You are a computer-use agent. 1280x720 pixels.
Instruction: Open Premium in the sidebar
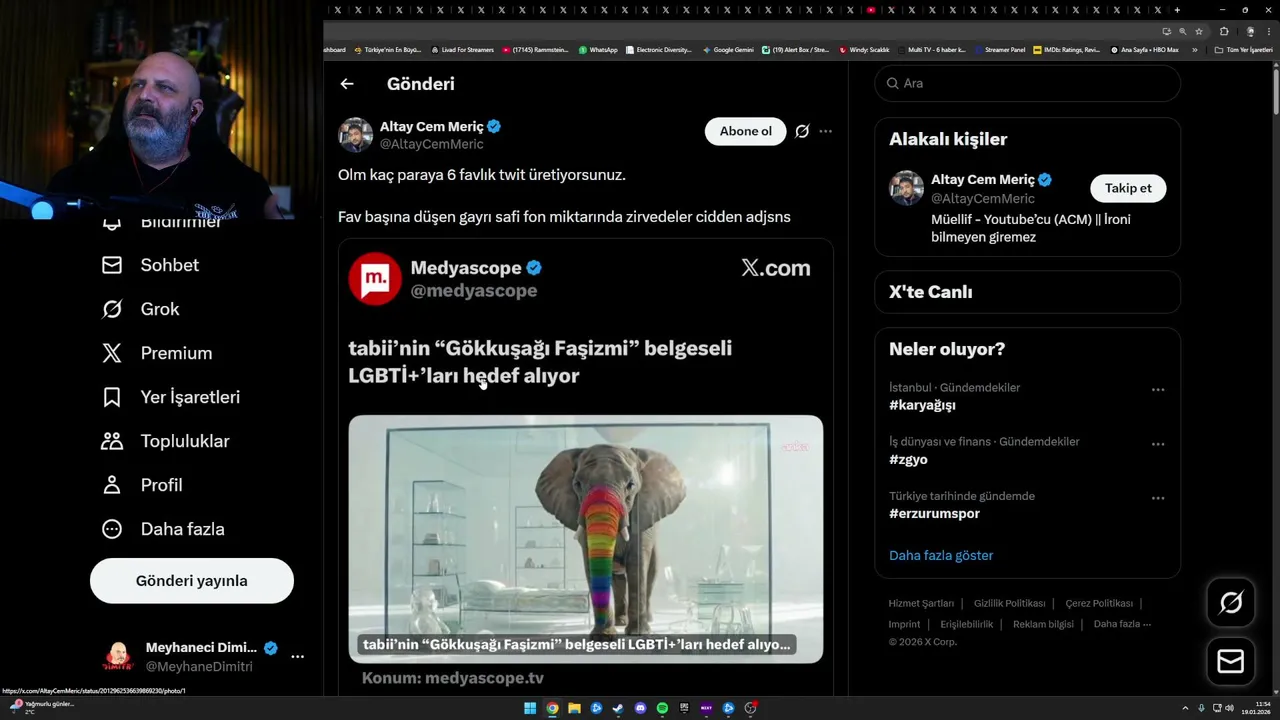click(157, 353)
